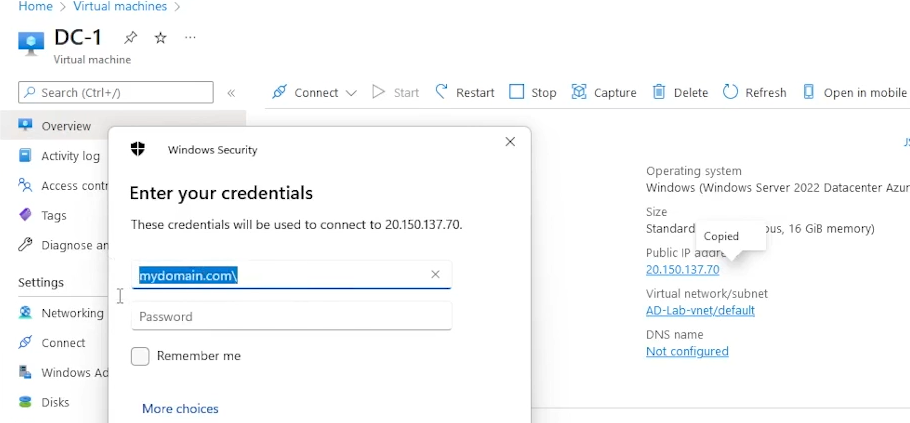Click the Windows Admin Center icon
This screenshot has width=910, height=423.
coord(25,372)
